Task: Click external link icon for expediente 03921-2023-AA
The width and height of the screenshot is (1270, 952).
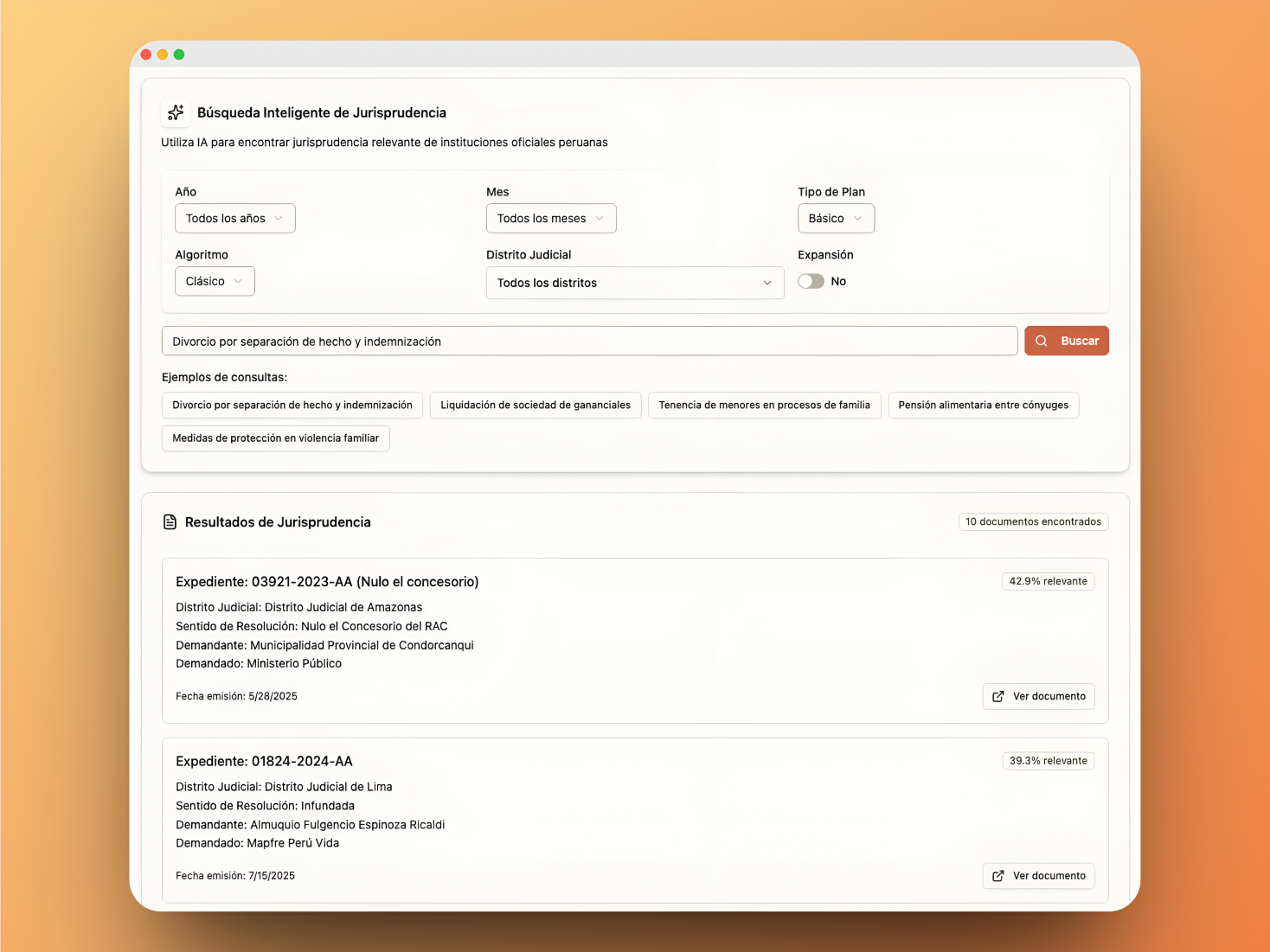Action: tap(998, 696)
